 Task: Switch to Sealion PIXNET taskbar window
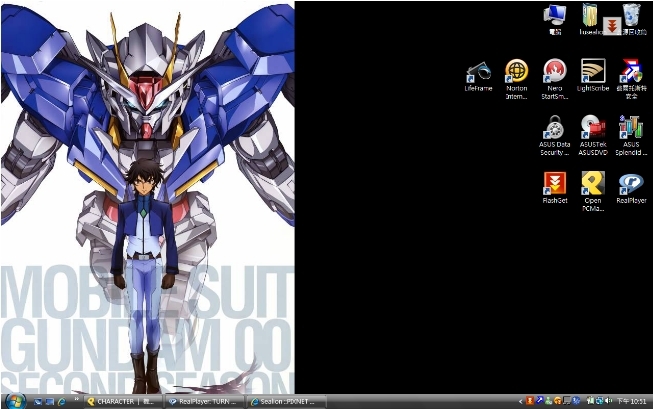(287, 402)
